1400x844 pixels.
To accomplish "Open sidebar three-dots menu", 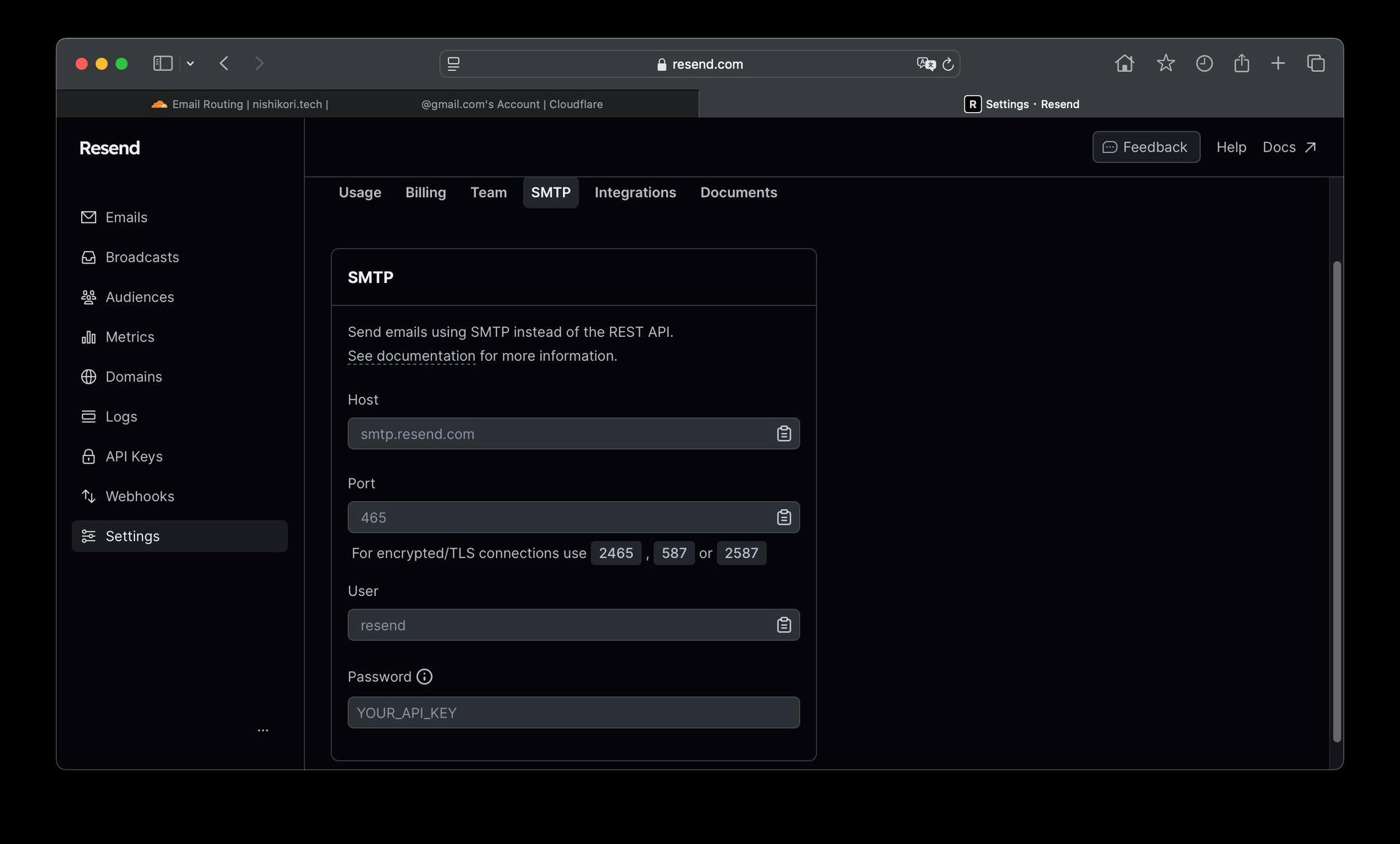I will (263, 730).
